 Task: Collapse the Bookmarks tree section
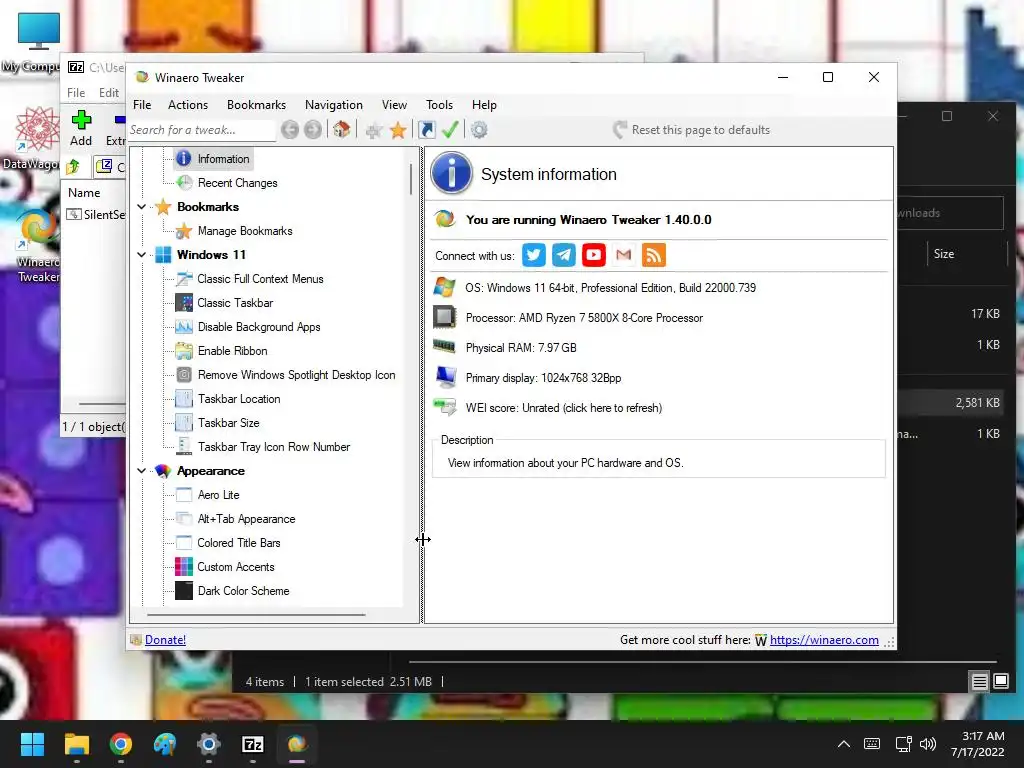click(x=141, y=207)
